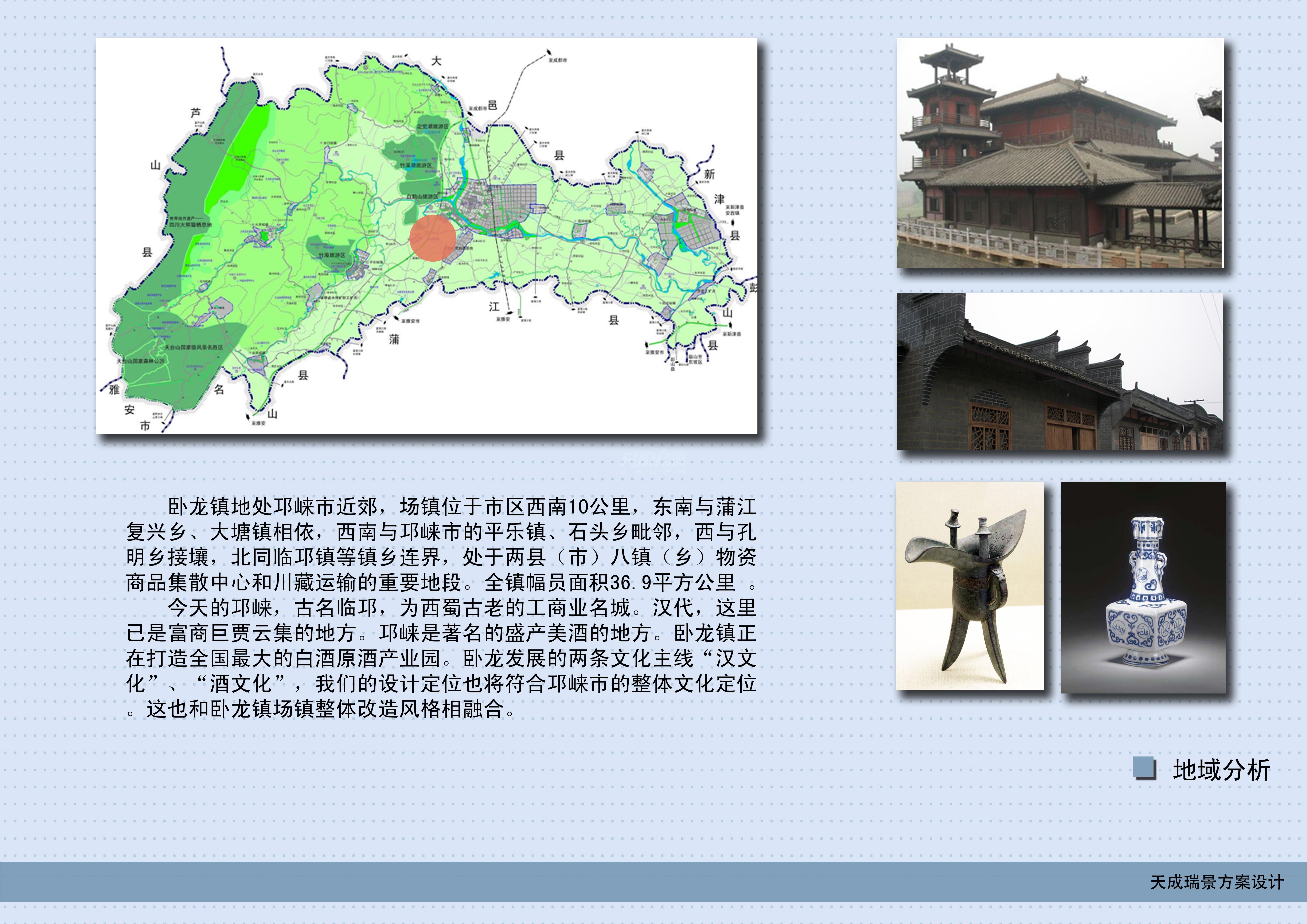Click the 安西镇 label on the map
Screen dimensions: 1307x924
(733, 213)
